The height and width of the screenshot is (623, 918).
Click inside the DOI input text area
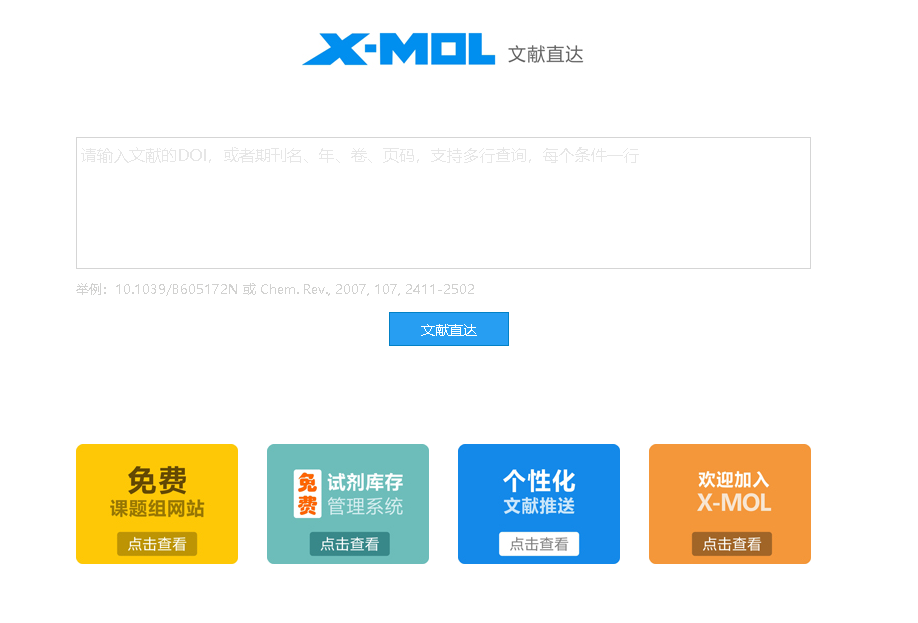click(x=443, y=200)
